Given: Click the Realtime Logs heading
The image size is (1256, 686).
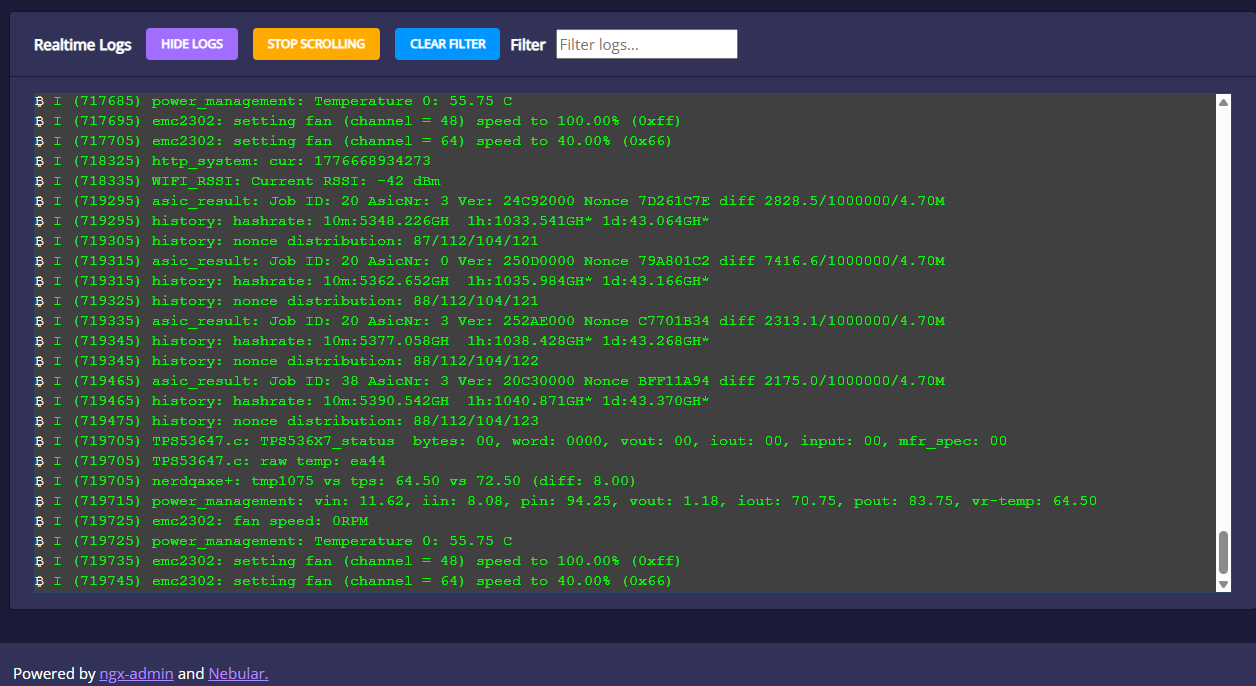Looking at the screenshot, I should 82,45.
